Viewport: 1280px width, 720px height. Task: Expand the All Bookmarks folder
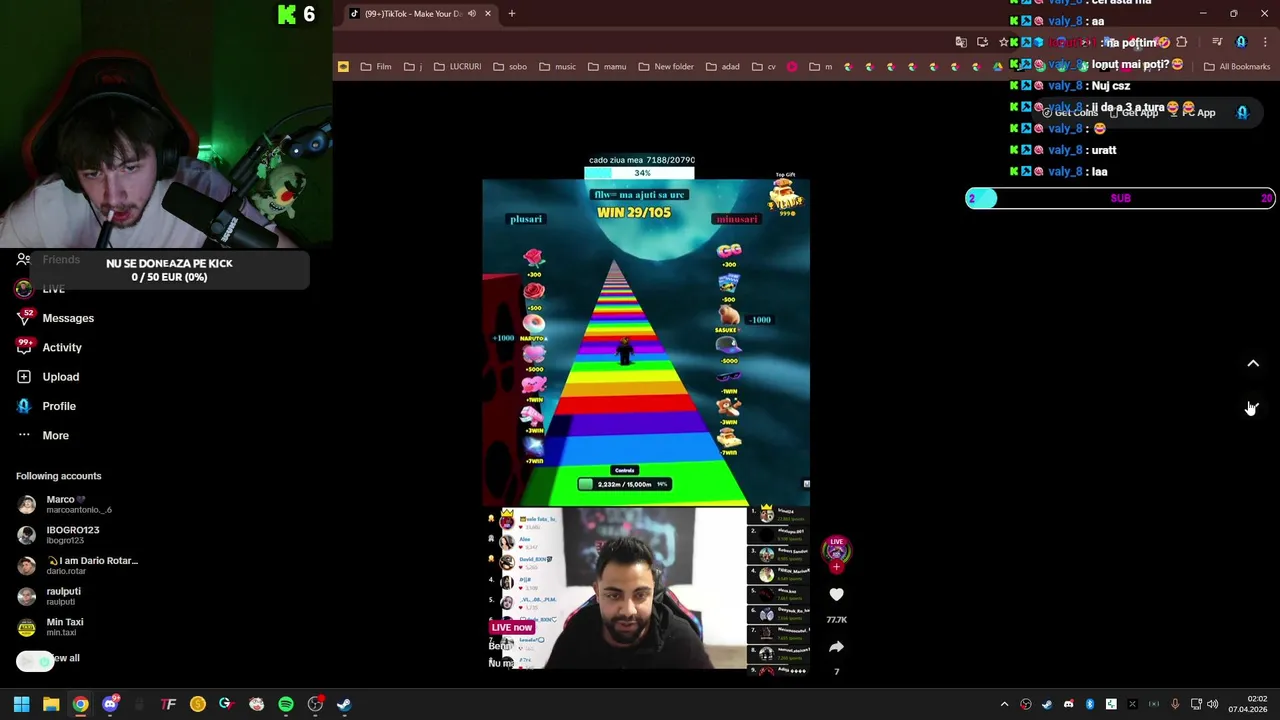(x=1237, y=67)
